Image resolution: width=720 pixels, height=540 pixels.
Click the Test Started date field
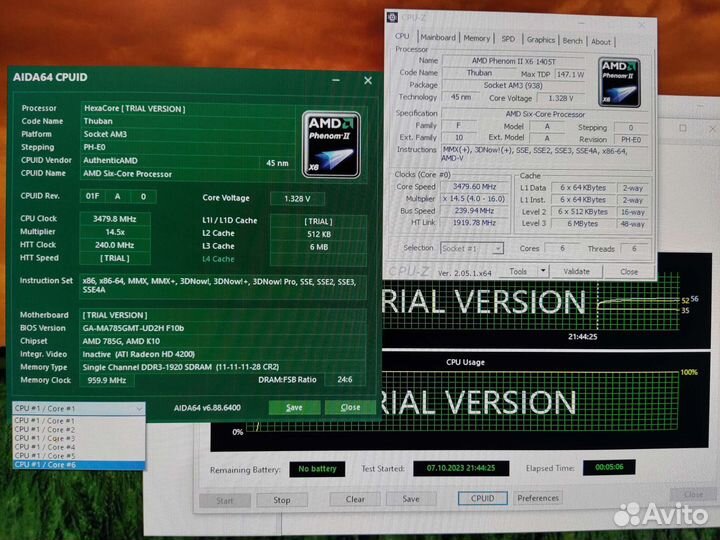[x=461, y=468]
